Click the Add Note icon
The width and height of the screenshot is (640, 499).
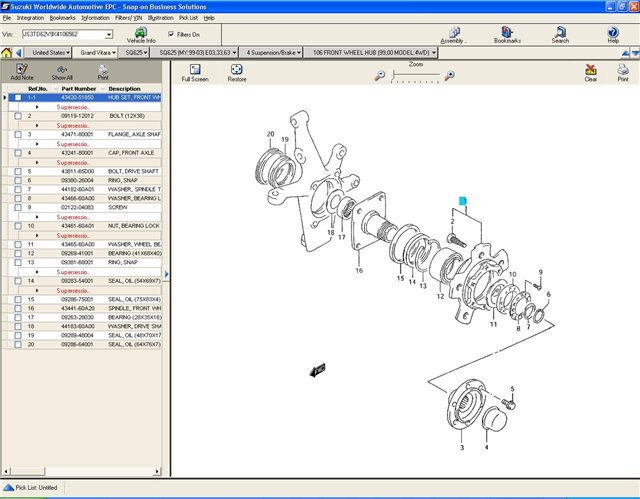[21, 71]
